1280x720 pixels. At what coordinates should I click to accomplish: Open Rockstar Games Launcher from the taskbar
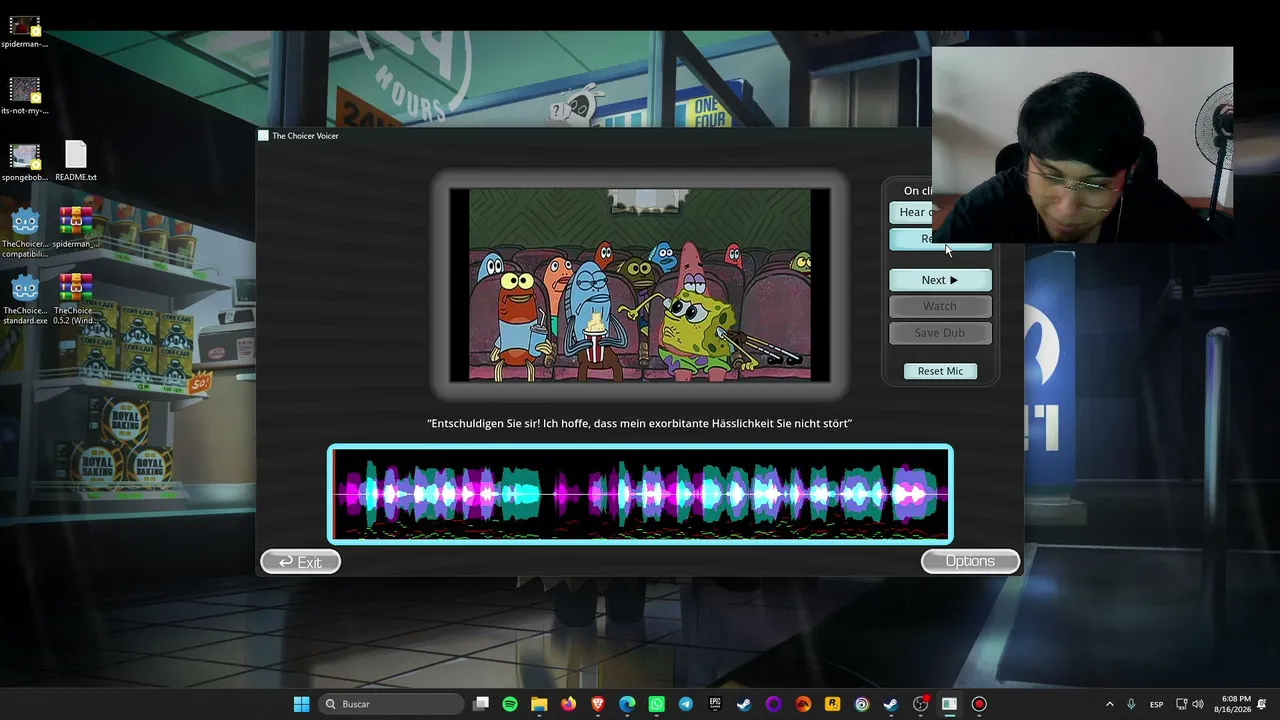click(832, 704)
